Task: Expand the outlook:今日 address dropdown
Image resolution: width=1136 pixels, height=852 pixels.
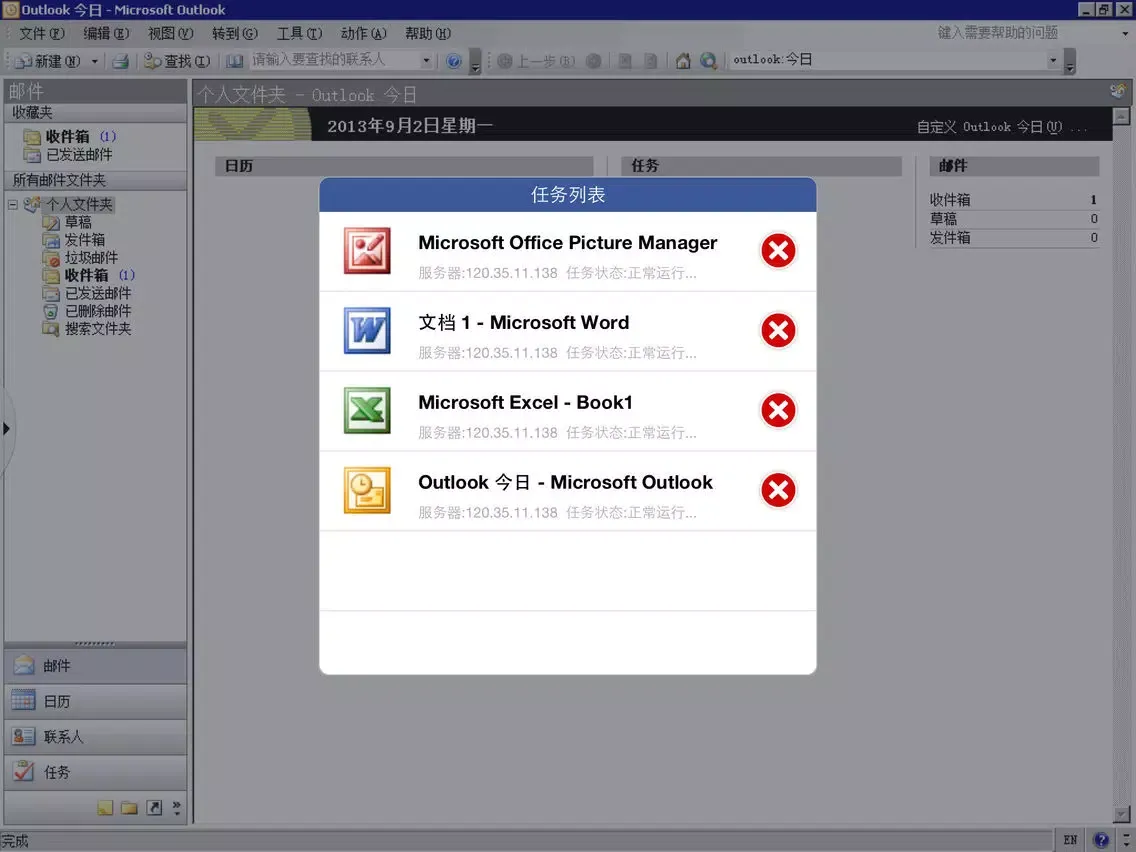Action: (x=1053, y=61)
